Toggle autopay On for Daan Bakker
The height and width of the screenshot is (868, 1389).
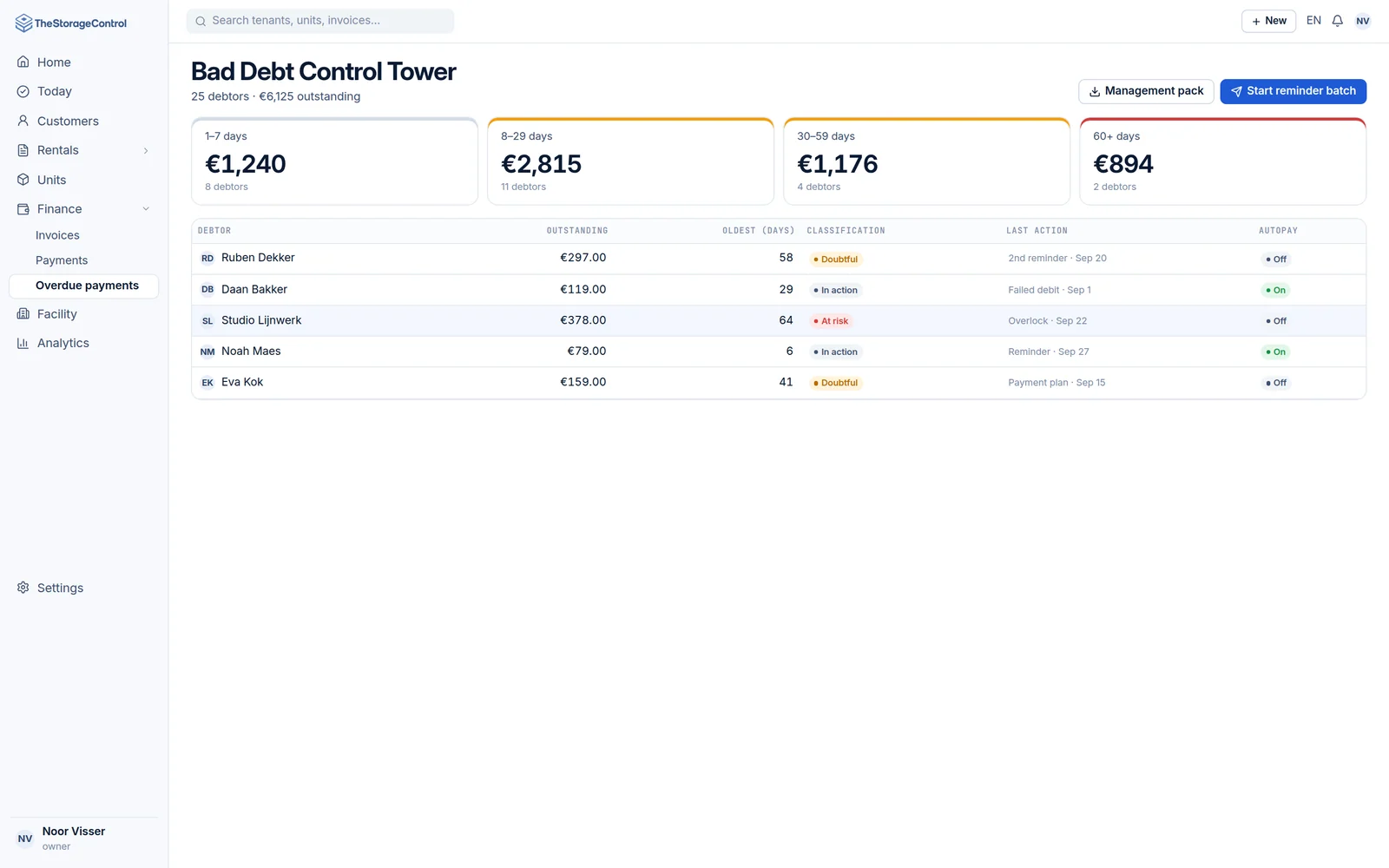tap(1275, 290)
